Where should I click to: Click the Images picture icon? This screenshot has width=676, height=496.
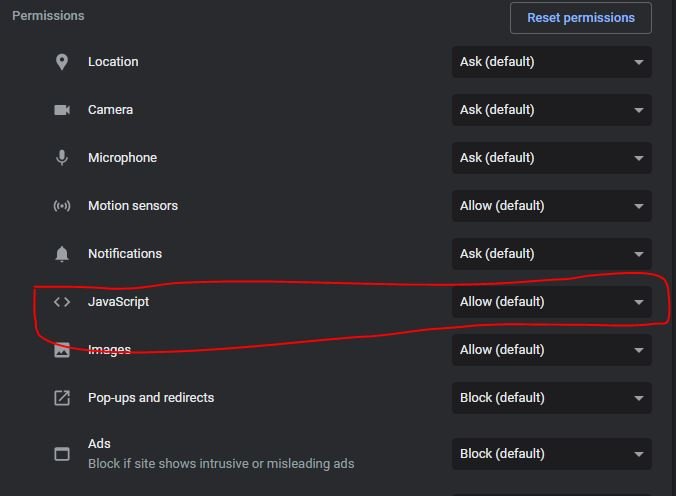click(x=62, y=350)
